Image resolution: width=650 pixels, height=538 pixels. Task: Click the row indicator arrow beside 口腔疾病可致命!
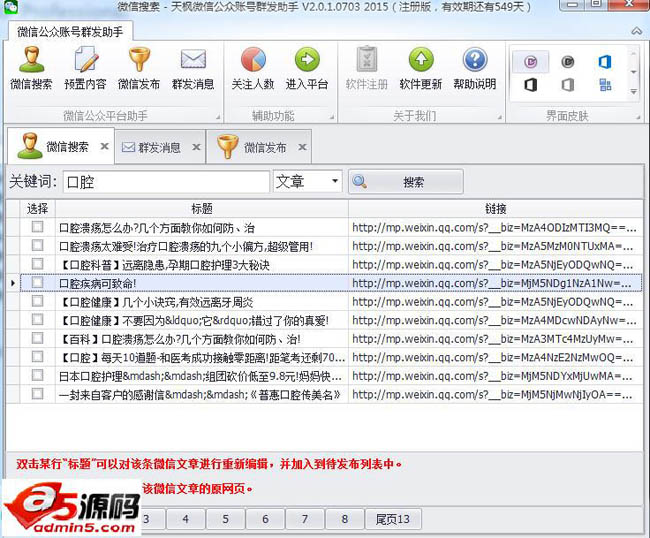13,283
